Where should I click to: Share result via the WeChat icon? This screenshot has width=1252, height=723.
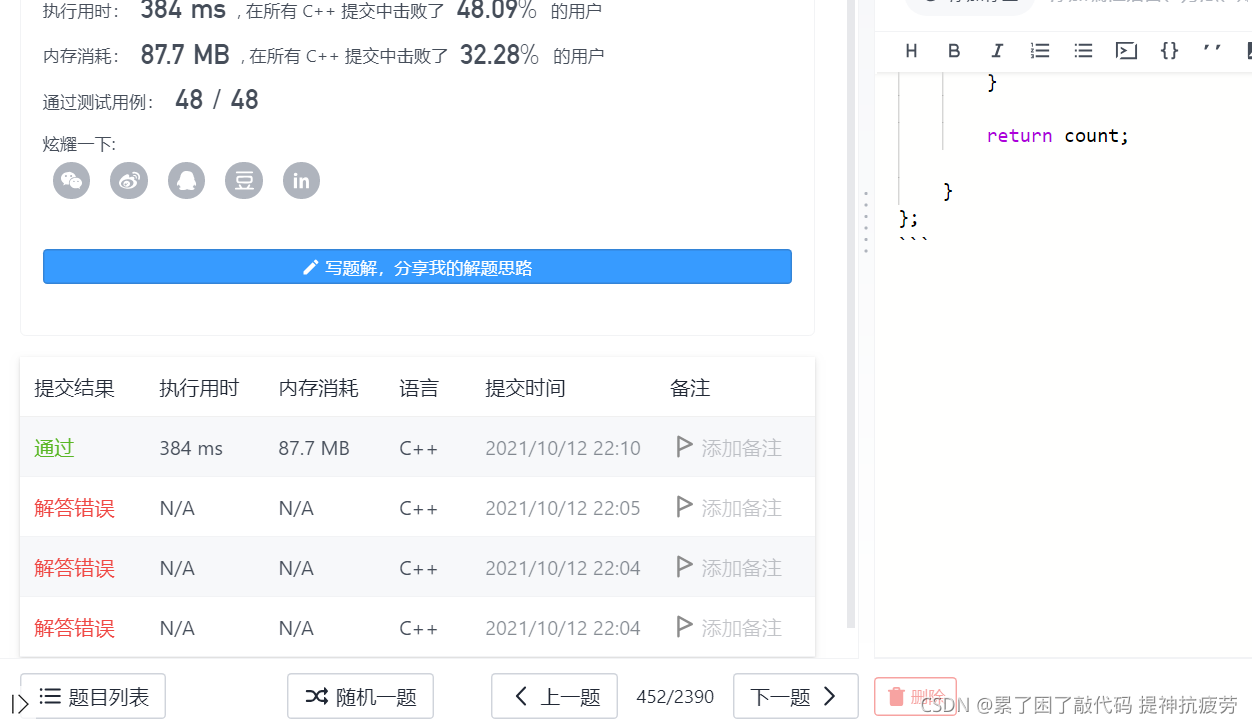tap(72, 181)
